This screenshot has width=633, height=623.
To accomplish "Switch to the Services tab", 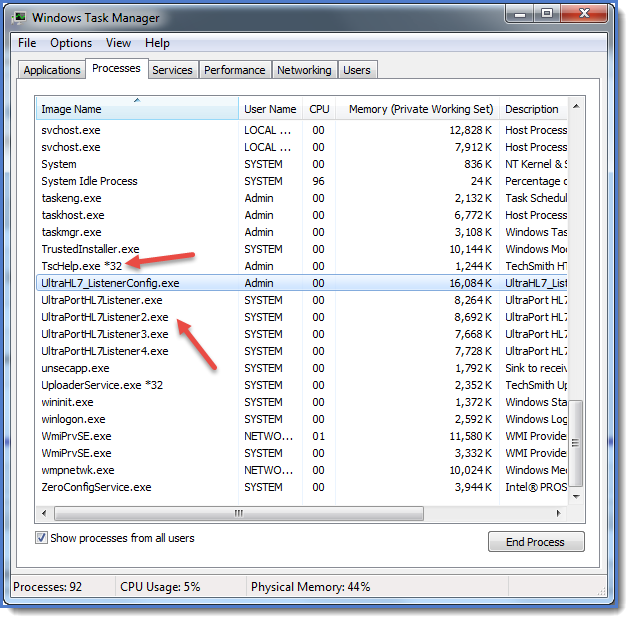I will pyautogui.click(x=172, y=70).
